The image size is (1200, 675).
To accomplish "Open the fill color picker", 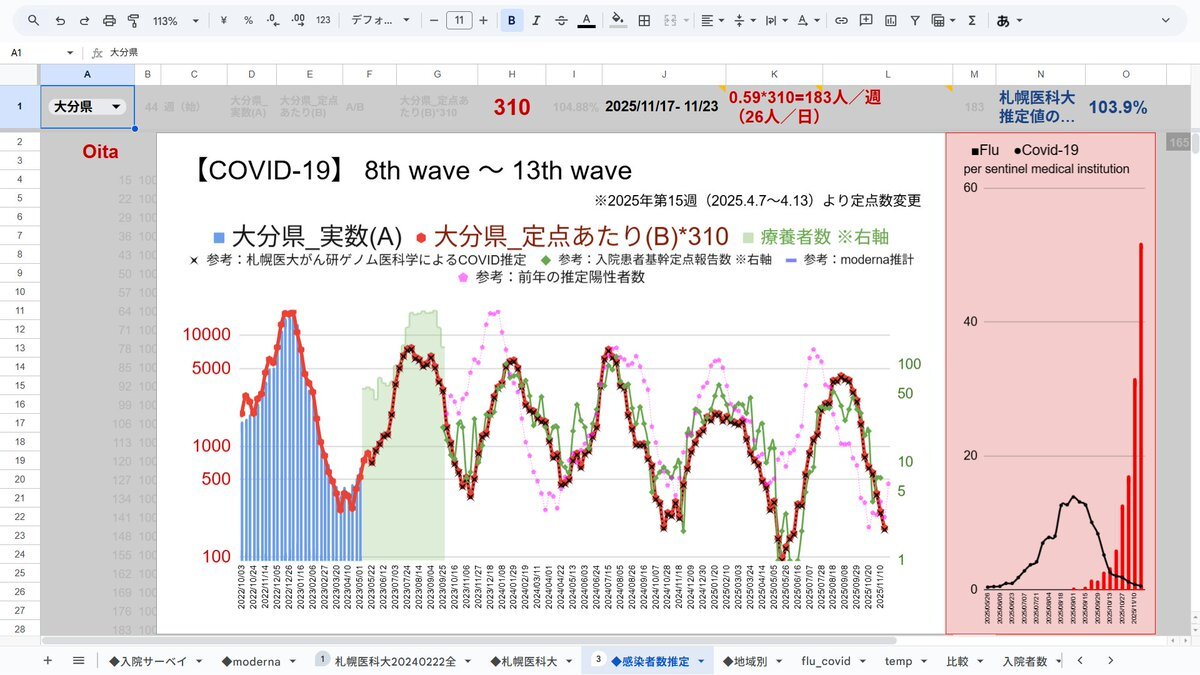I will tap(617, 20).
